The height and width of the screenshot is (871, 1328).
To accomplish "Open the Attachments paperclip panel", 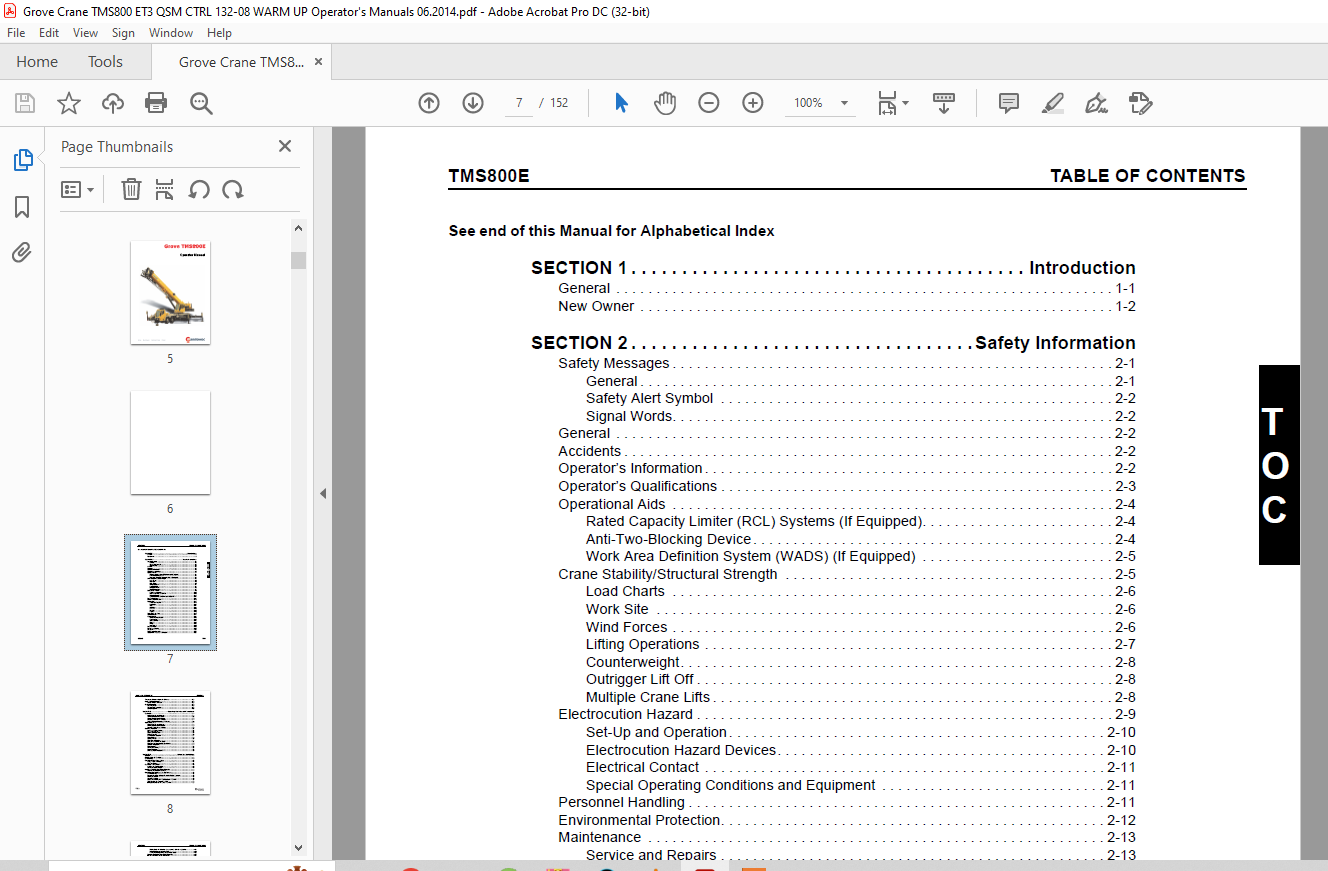I will coord(22,253).
